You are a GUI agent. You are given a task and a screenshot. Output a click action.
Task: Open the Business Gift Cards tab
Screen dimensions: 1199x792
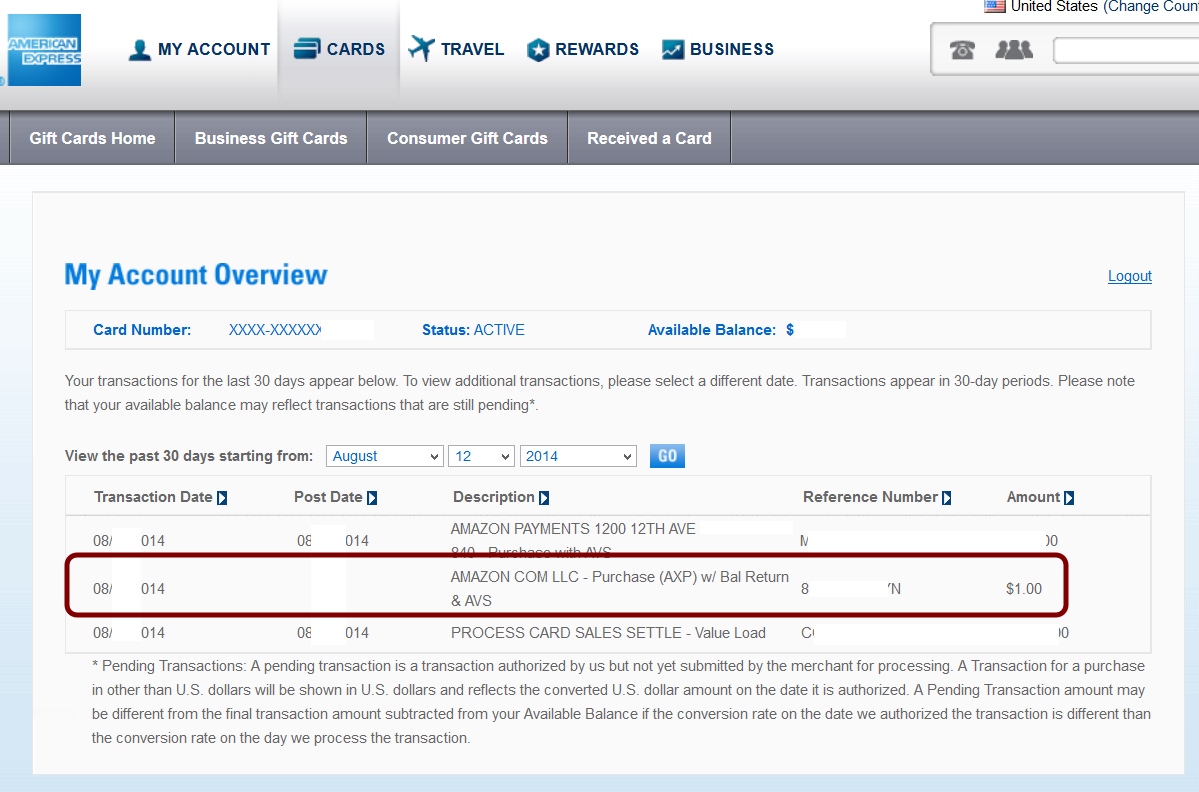click(x=271, y=138)
